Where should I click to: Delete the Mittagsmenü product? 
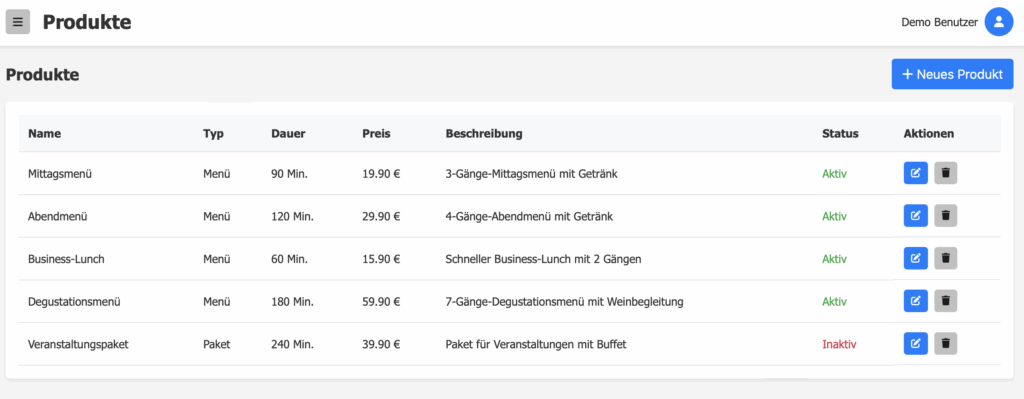point(946,174)
